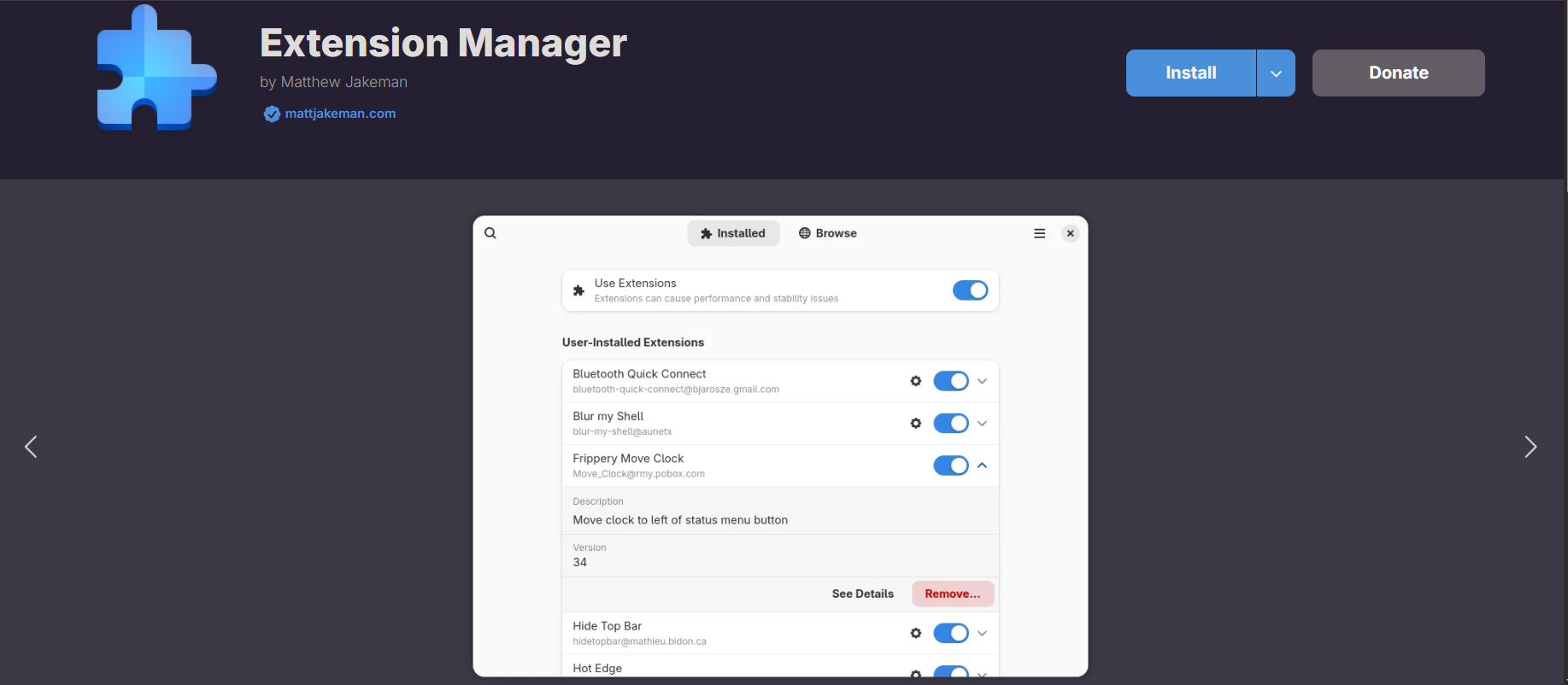The image size is (1568, 685).
Task: Turn off Frippery Move Clock toggle
Action: (950, 465)
